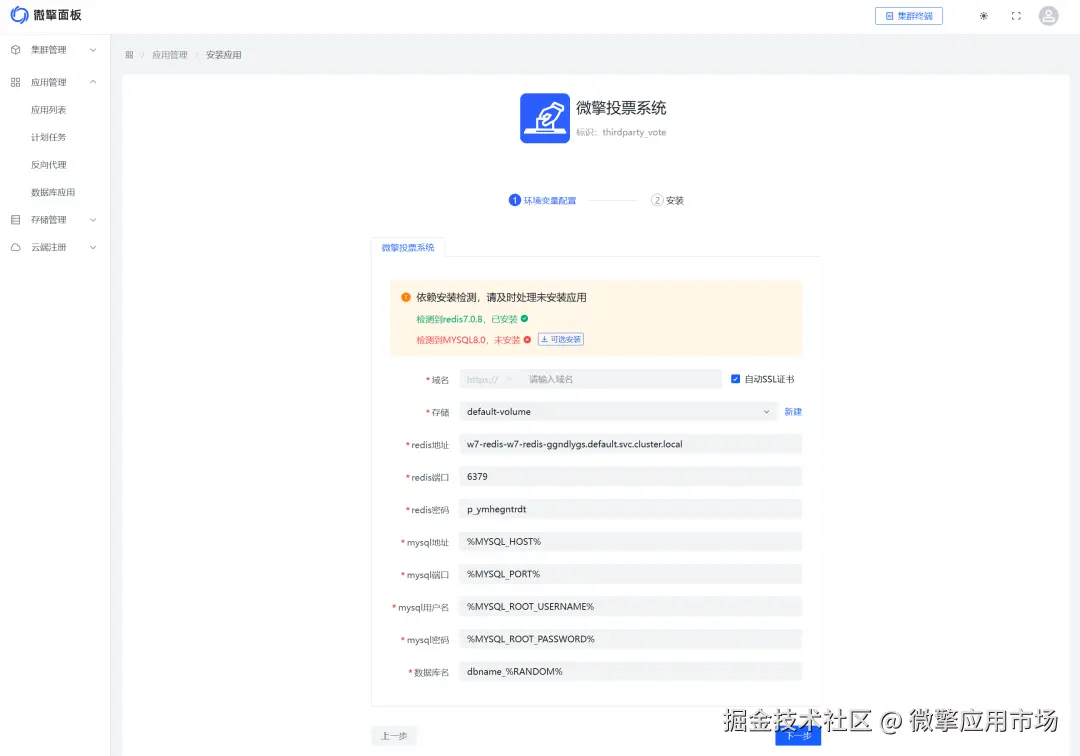1080x756 pixels.
Task: Toggle the 自动SSL证书 checkbox
Action: 736,379
